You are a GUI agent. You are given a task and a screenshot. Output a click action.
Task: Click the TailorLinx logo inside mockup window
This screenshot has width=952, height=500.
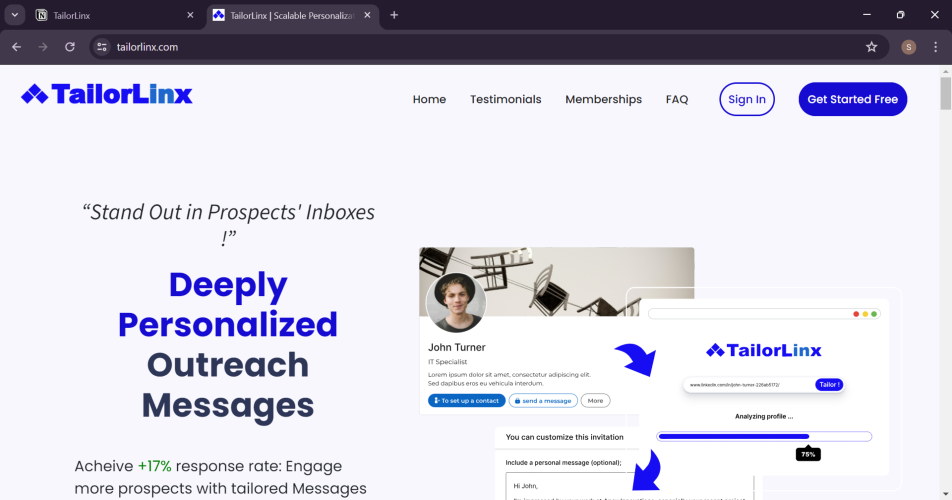tap(764, 350)
